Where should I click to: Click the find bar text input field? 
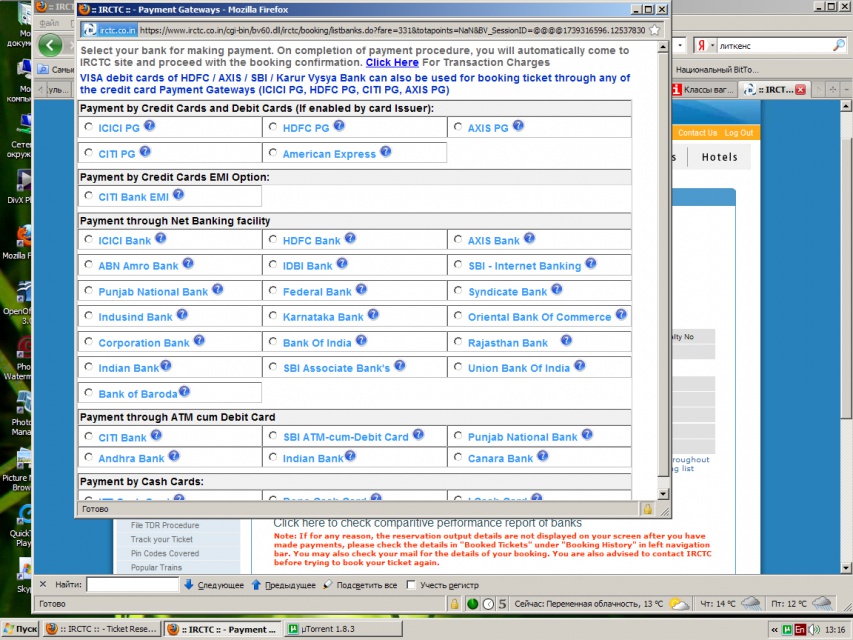[x=132, y=585]
